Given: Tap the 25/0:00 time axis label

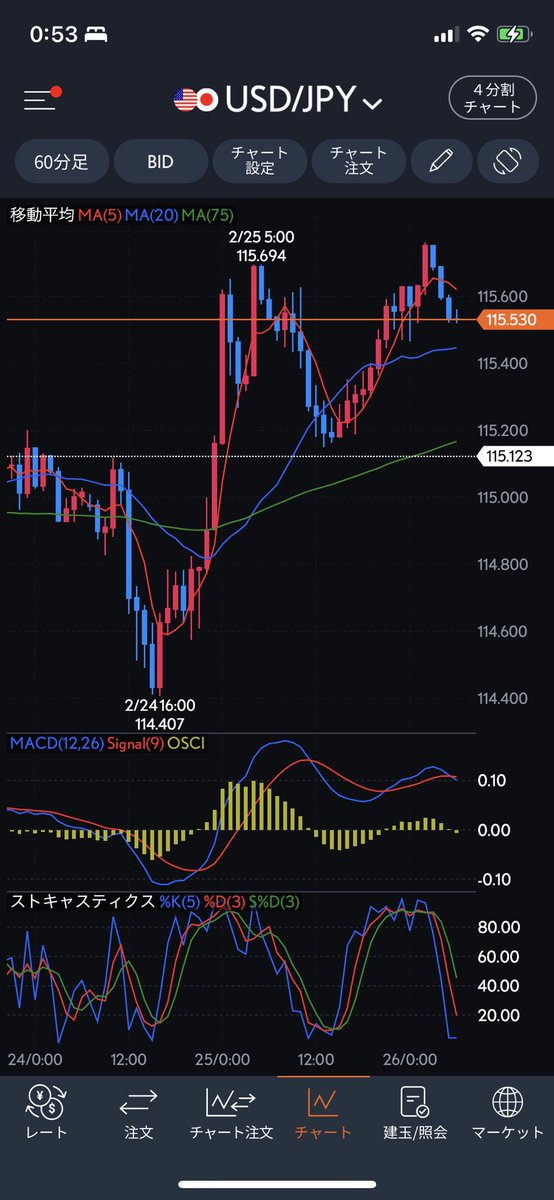Looking at the screenshot, I should coord(222,1059).
